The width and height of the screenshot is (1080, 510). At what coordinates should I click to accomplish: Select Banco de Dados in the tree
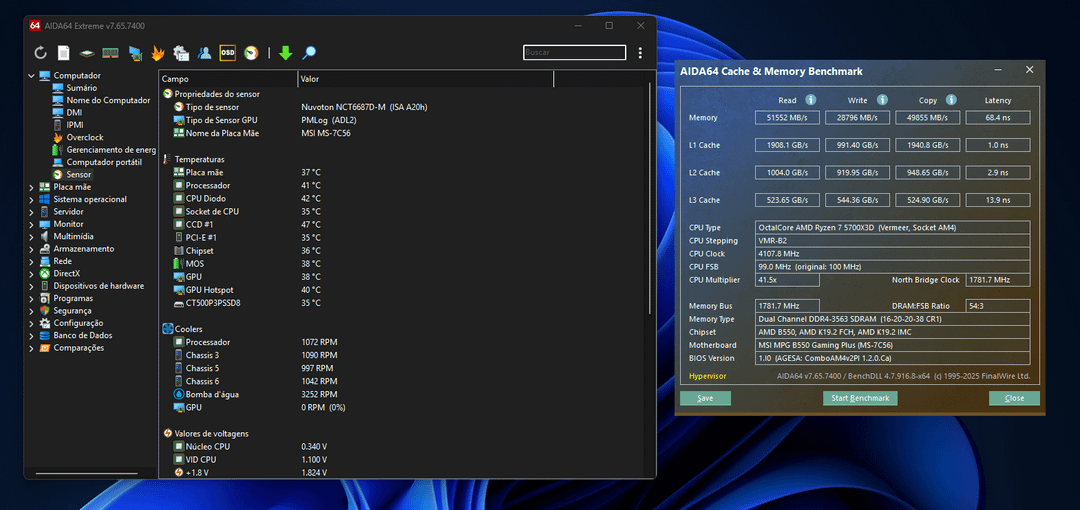click(83, 336)
